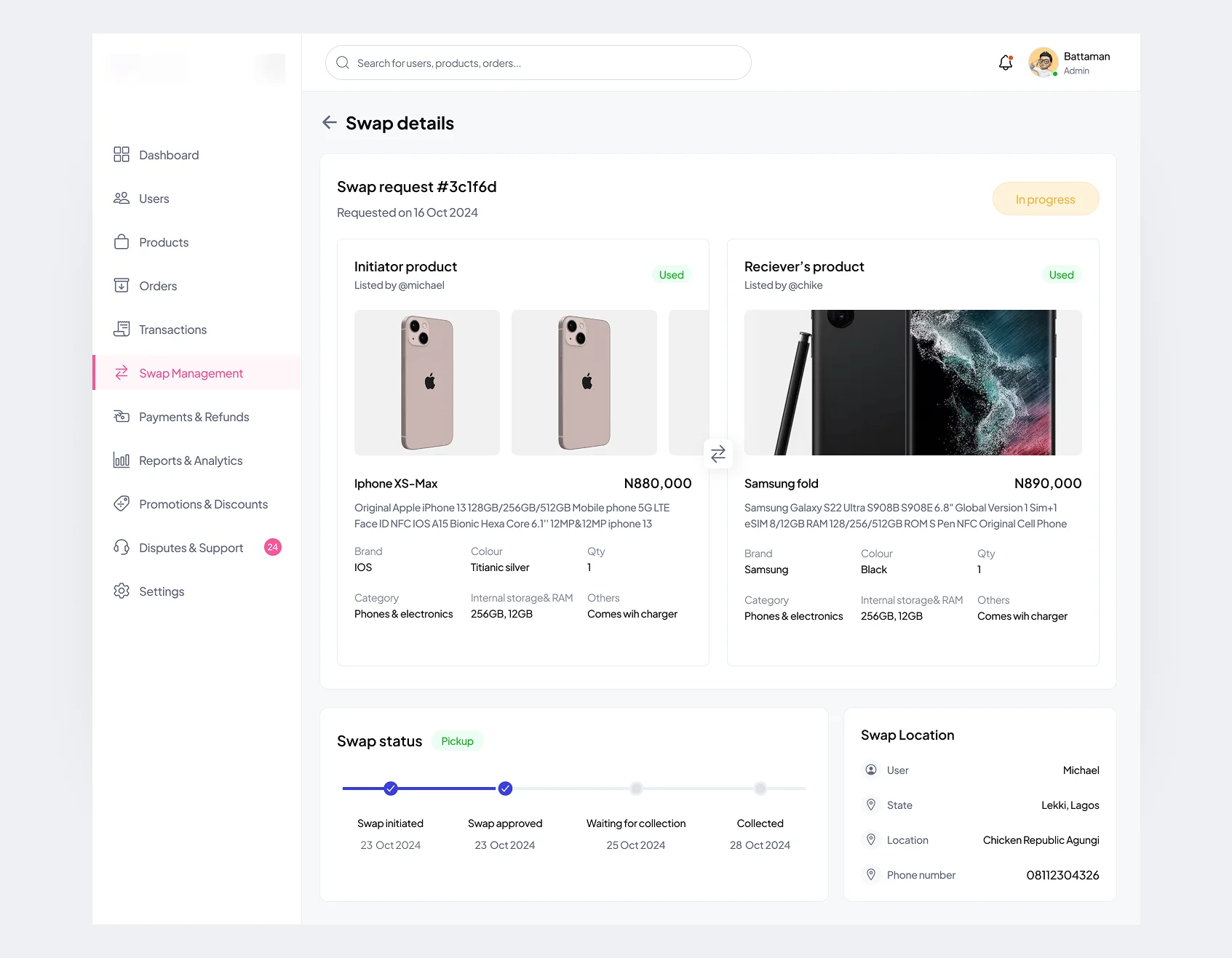
Task: Navigate to Orders
Action: (197, 286)
